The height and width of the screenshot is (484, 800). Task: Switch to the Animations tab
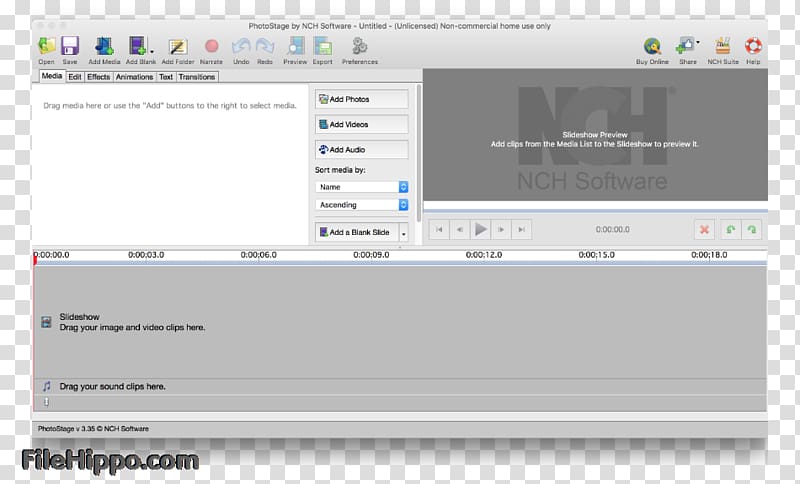point(134,77)
